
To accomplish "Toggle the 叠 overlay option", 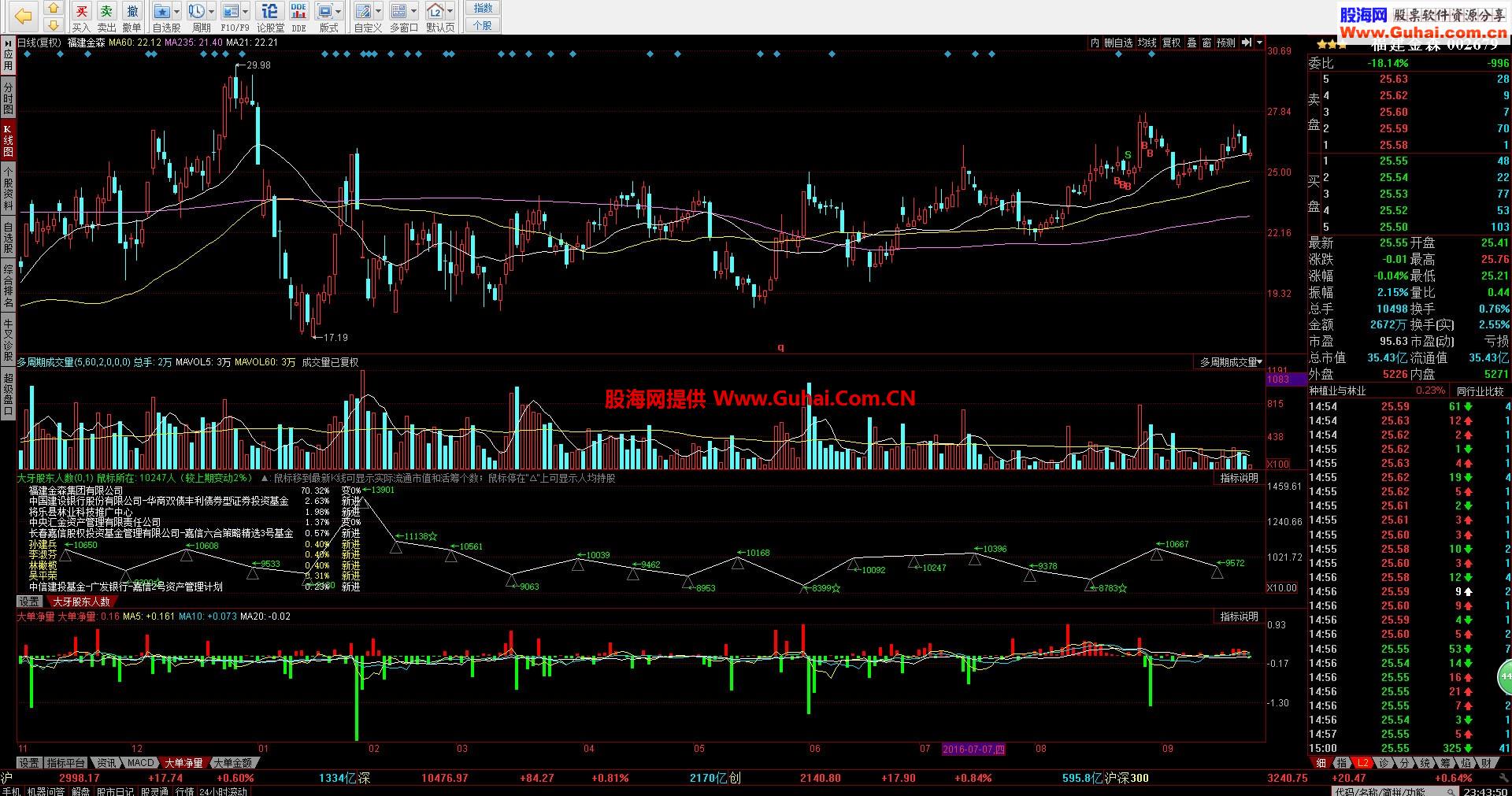I will (x=1192, y=43).
